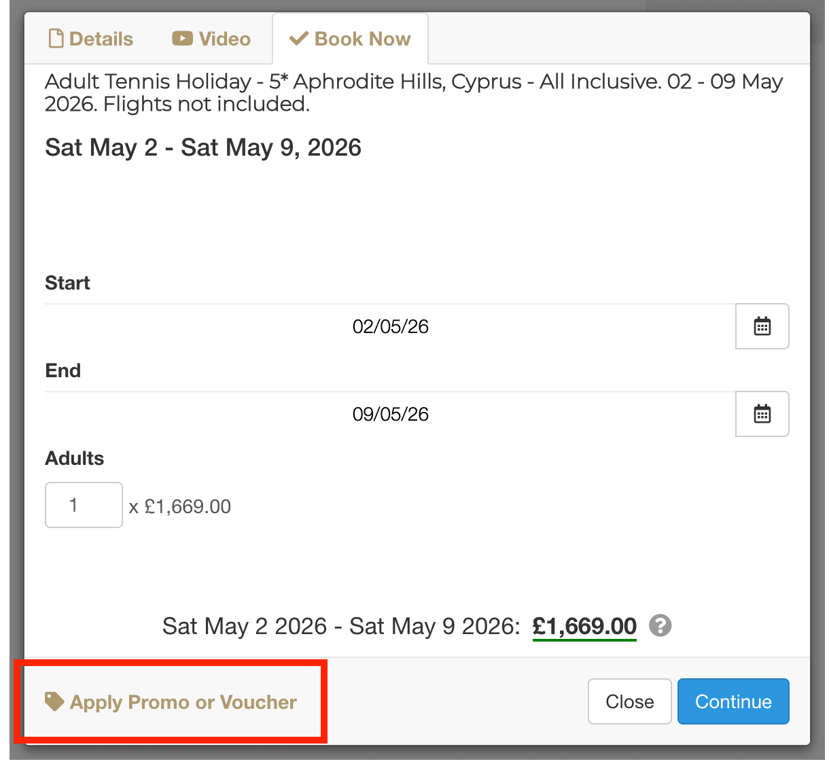Select the Book Now tab
This screenshot has width=829, height=768.
(x=350, y=39)
